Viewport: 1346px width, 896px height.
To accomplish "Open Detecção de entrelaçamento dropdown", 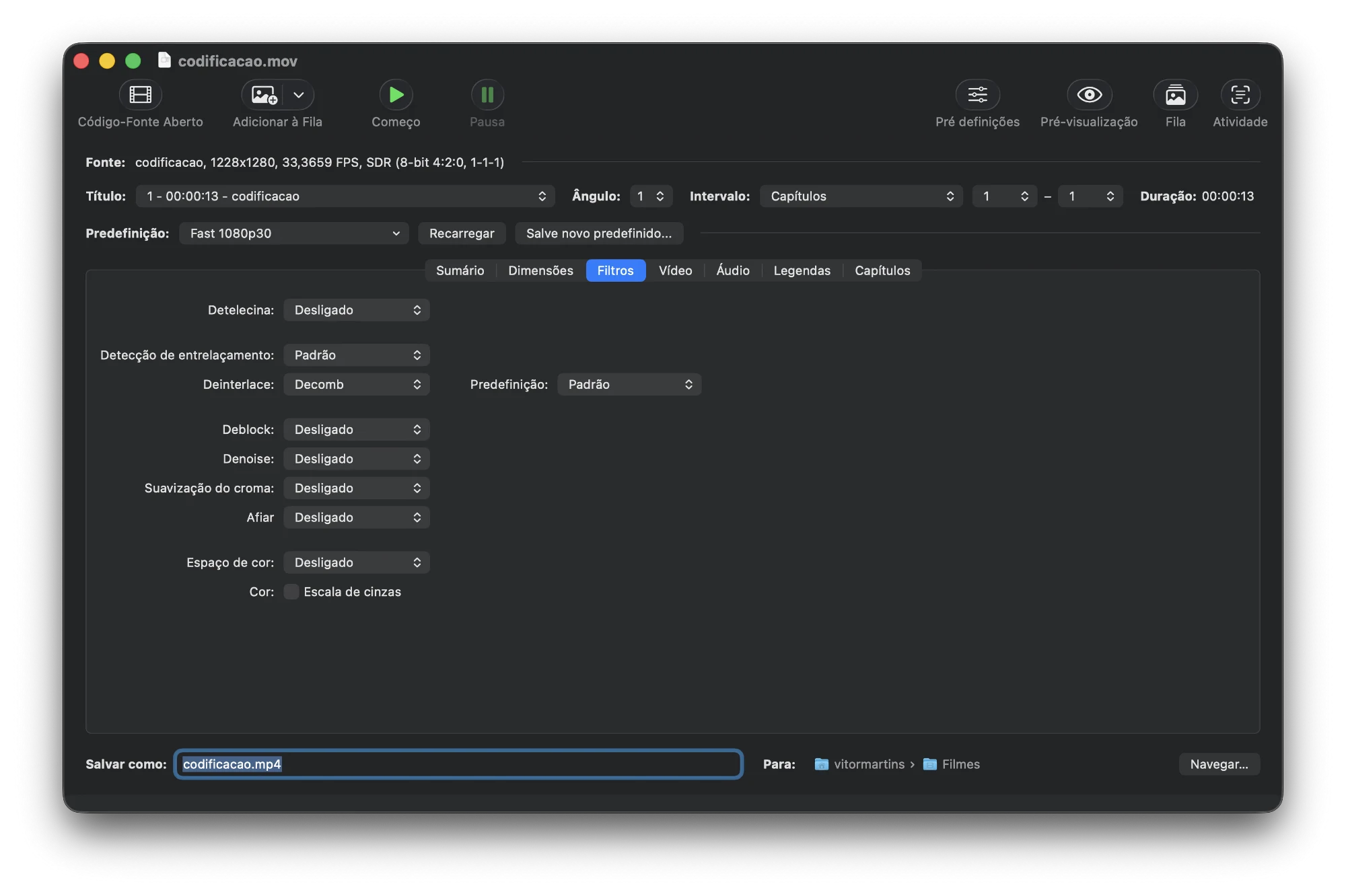I will [357, 355].
